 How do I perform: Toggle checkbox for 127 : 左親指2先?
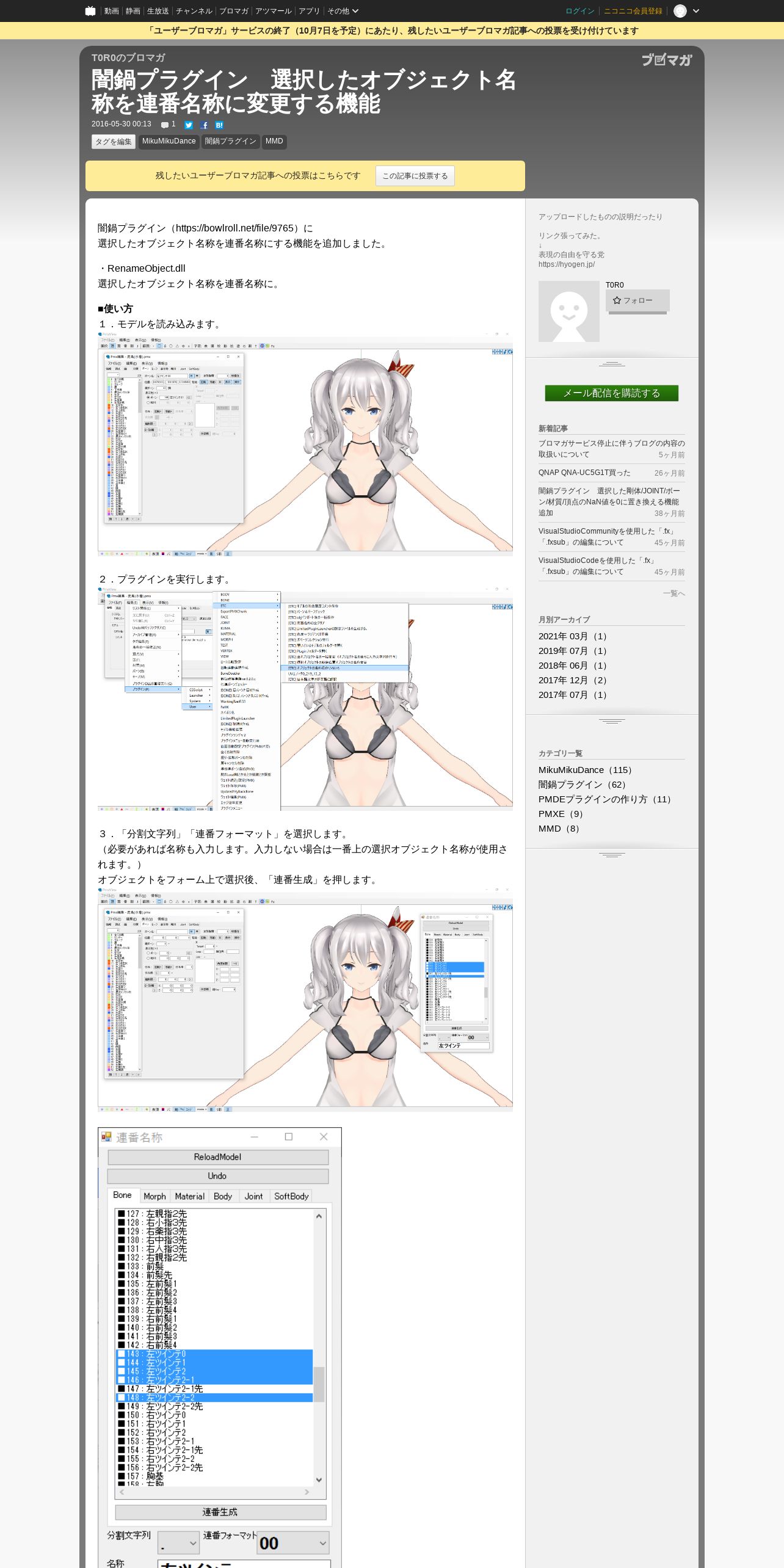click(122, 1214)
